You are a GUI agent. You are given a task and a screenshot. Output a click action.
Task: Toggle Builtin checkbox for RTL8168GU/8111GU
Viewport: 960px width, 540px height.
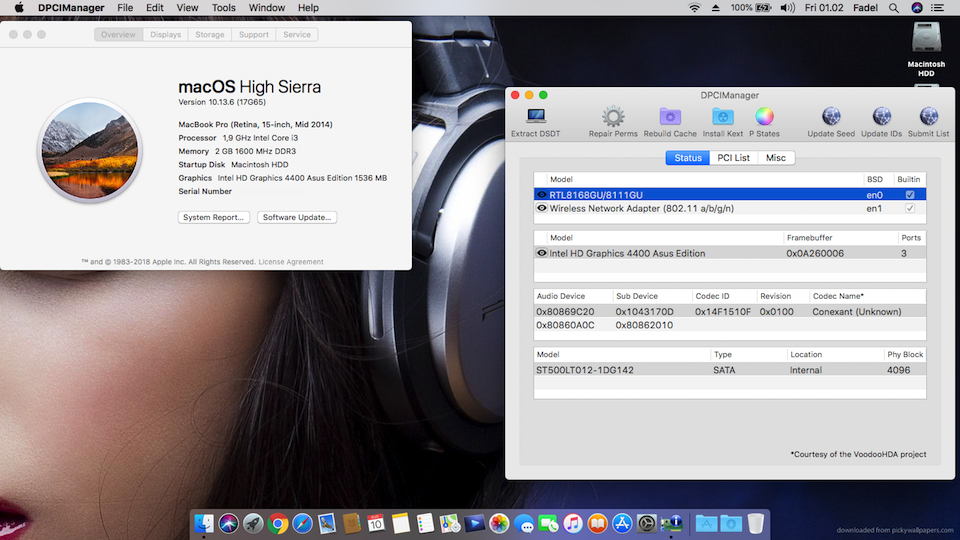click(910, 195)
